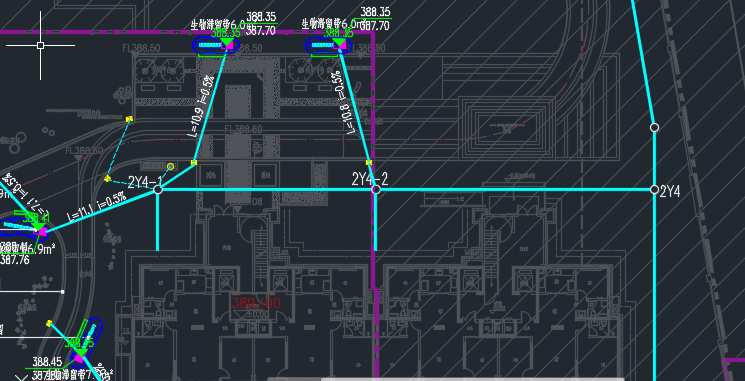Select the white 387.76 elevation text

click(x=15, y=260)
